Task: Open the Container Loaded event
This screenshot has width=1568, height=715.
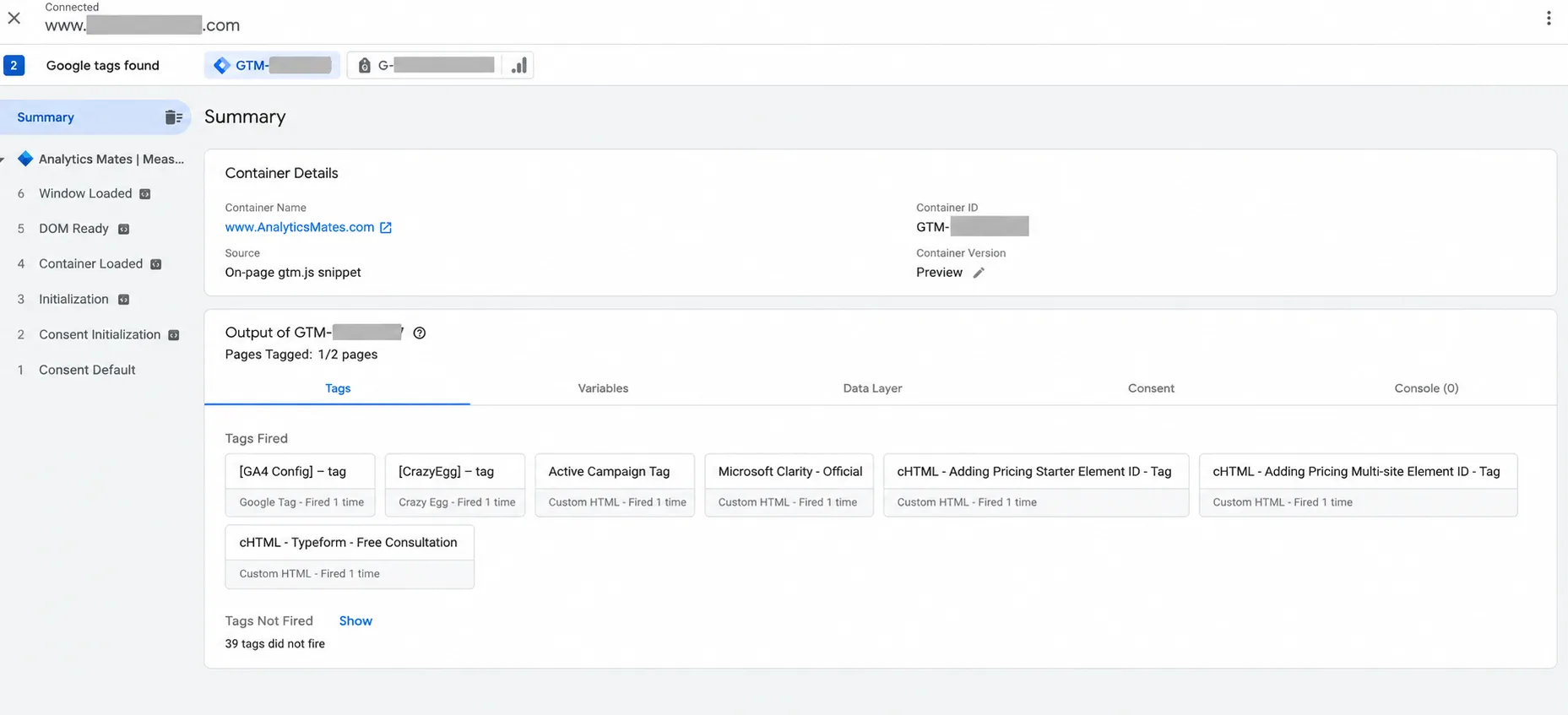Action: pyautogui.click(x=90, y=263)
